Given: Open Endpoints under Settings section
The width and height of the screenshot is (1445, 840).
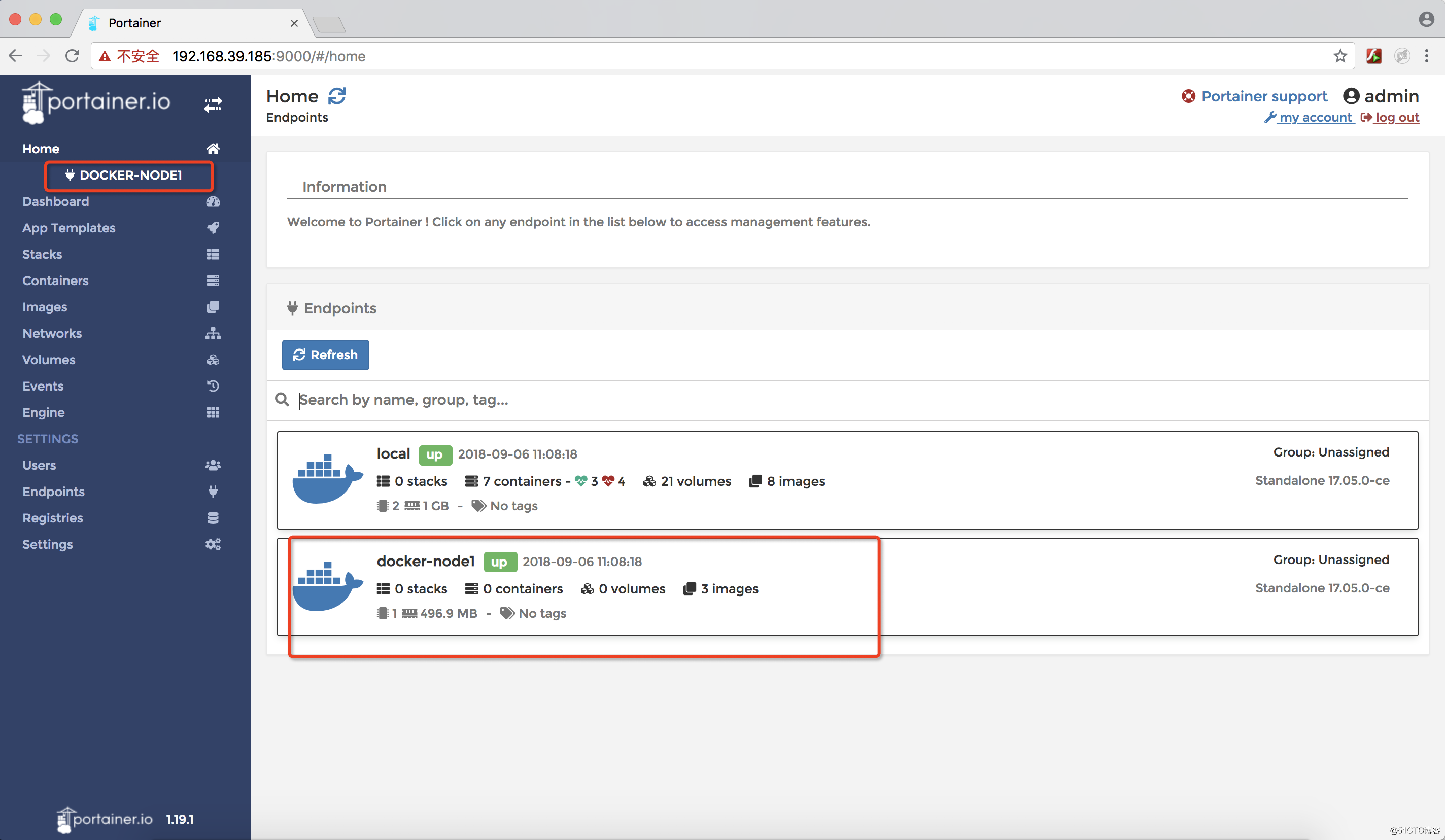Looking at the screenshot, I should click(53, 492).
